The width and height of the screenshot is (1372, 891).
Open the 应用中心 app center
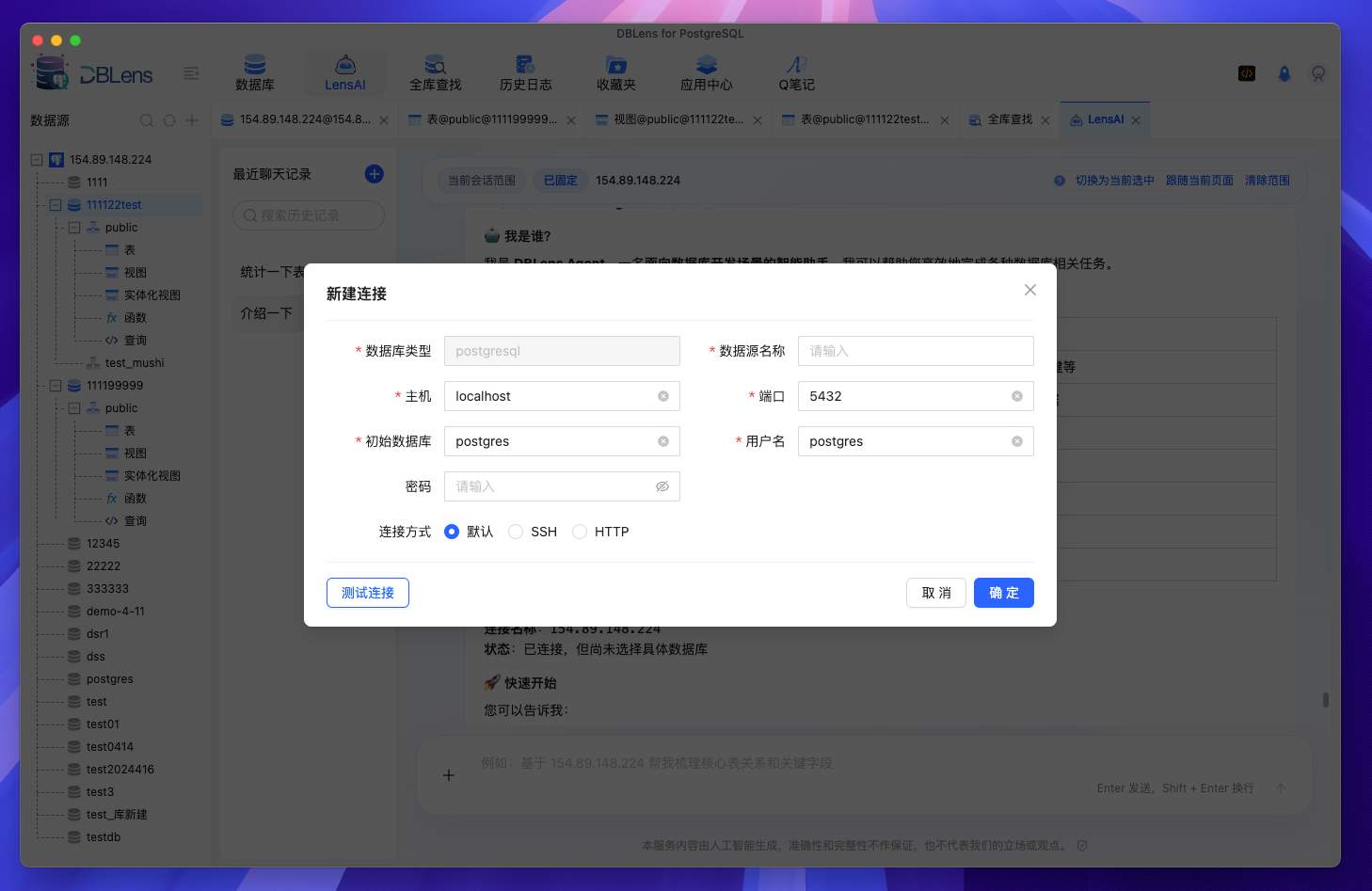pyautogui.click(x=706, y=72)
